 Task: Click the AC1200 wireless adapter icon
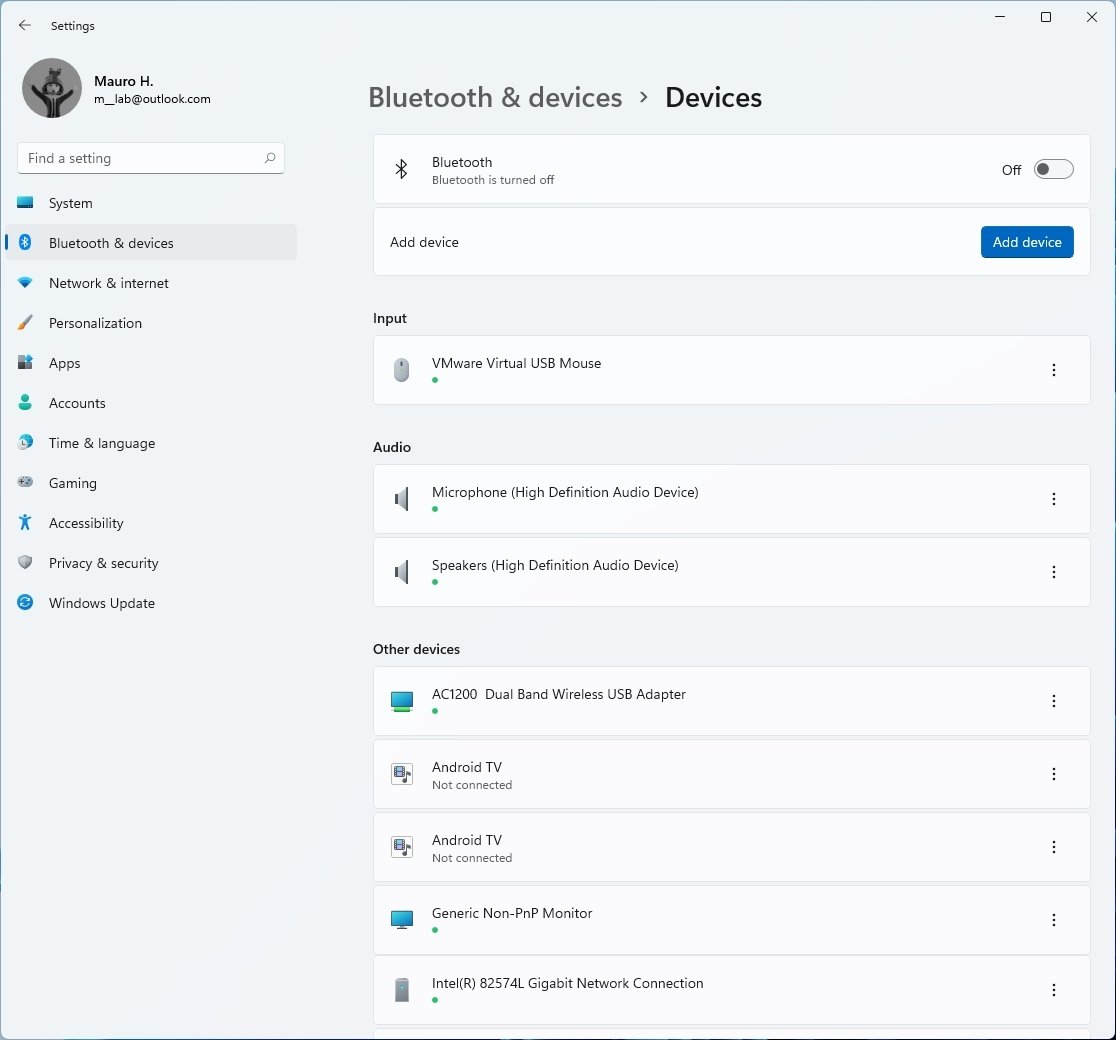[x=401, y=701]
